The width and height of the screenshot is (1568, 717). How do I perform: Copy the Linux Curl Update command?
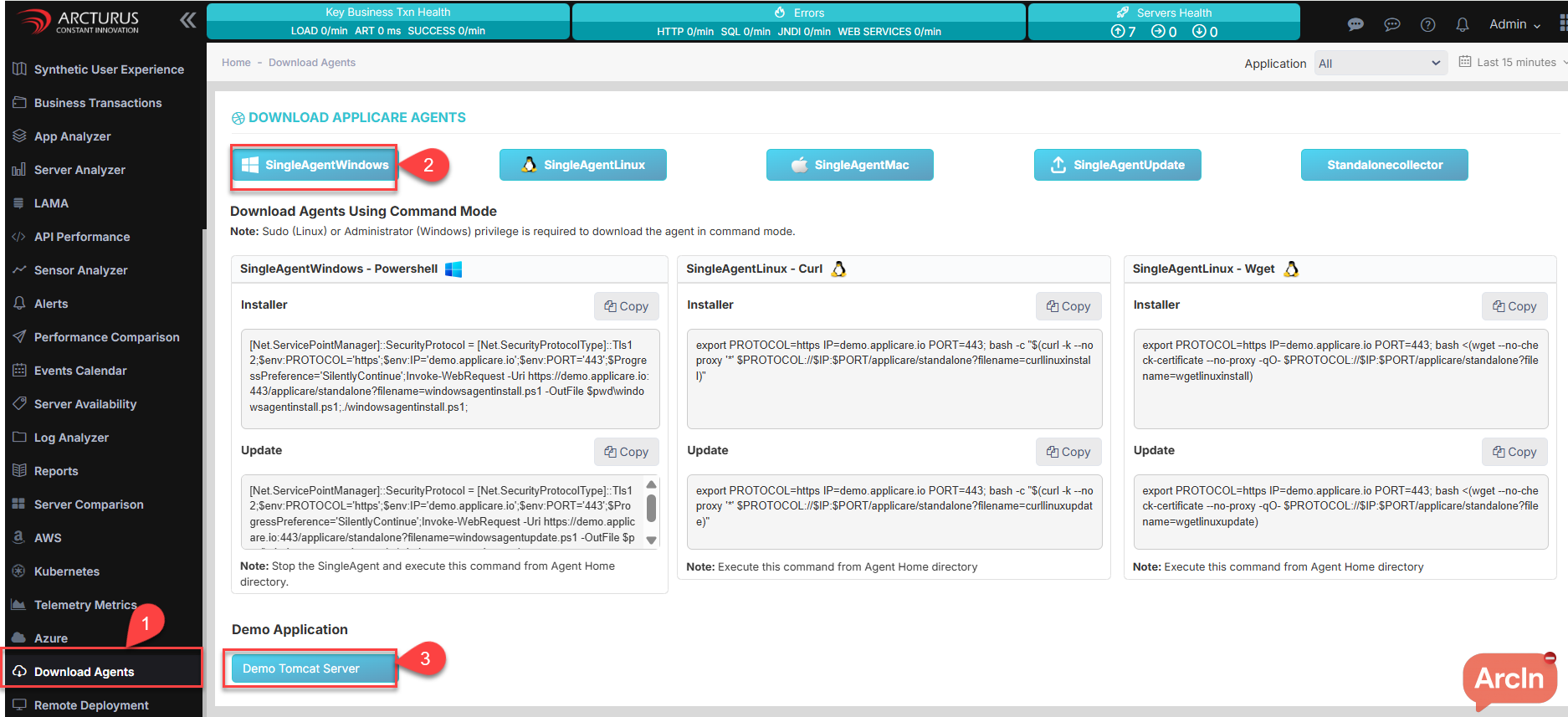pyautogui.click(x=1068, y=452)
